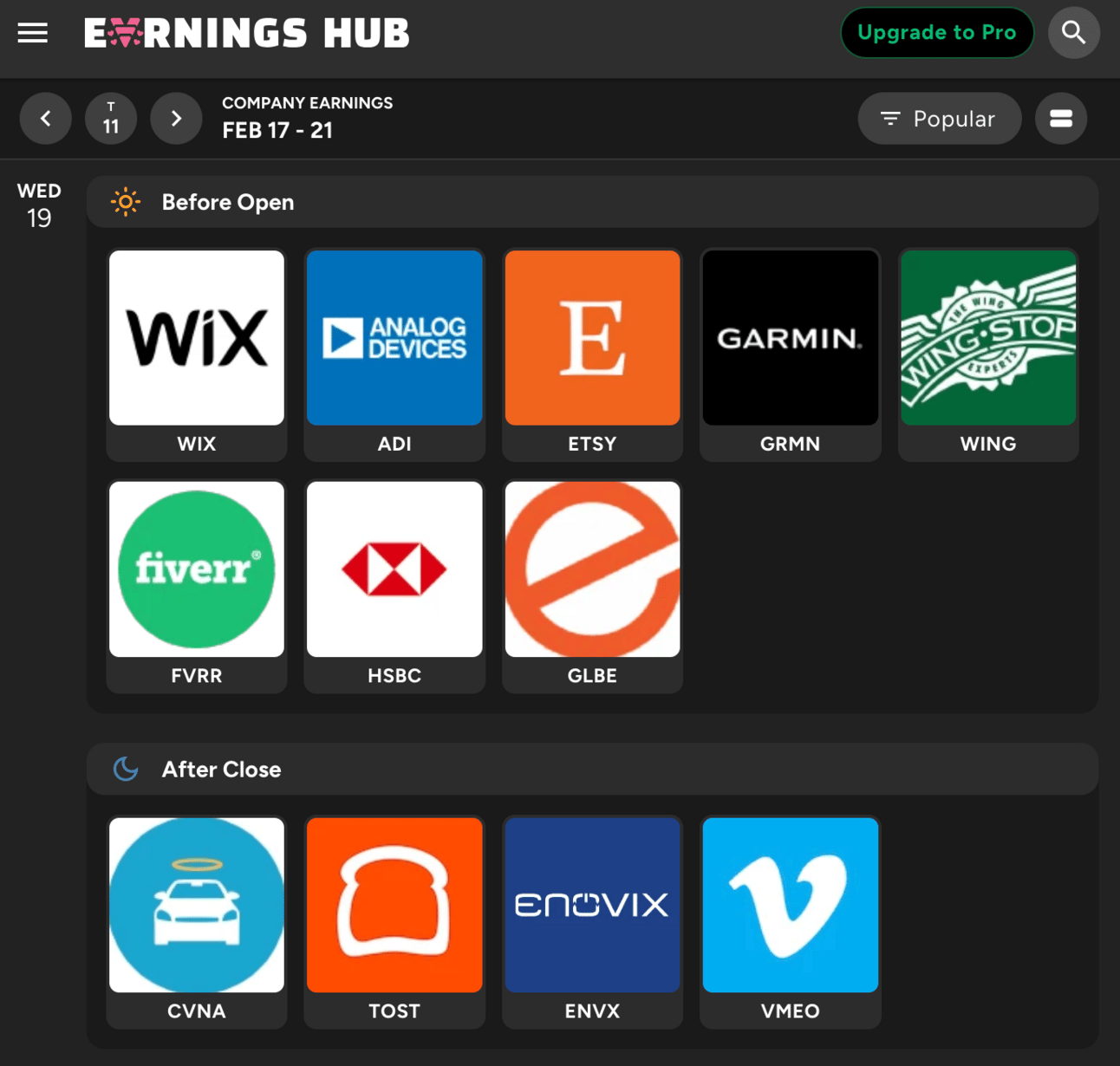Open the Enovix logo tile
The width and height of the screenshot is (1120, 1066).
pos(592,905)
